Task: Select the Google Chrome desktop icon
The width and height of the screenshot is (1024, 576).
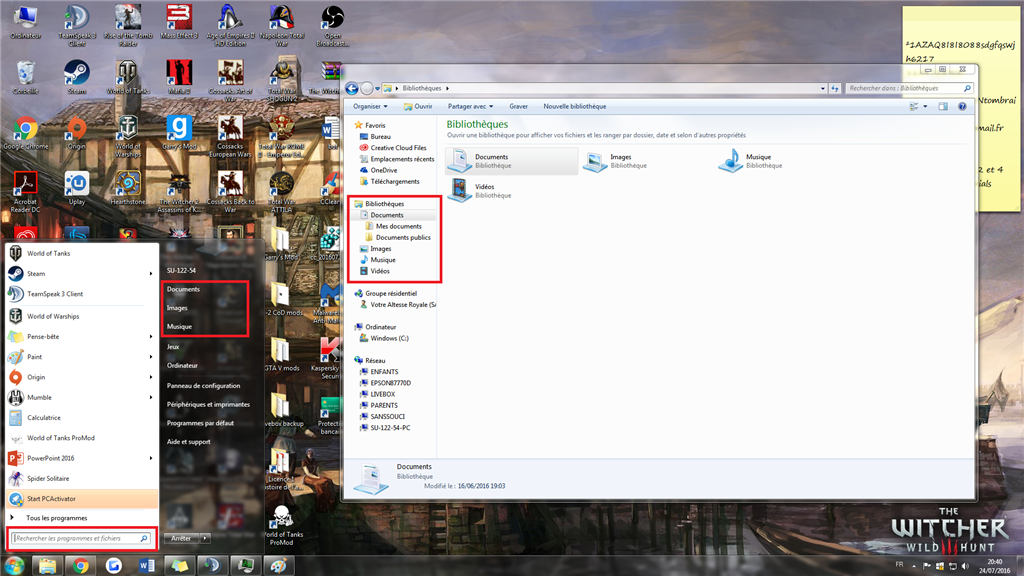Action: click(x=25, y=133)
